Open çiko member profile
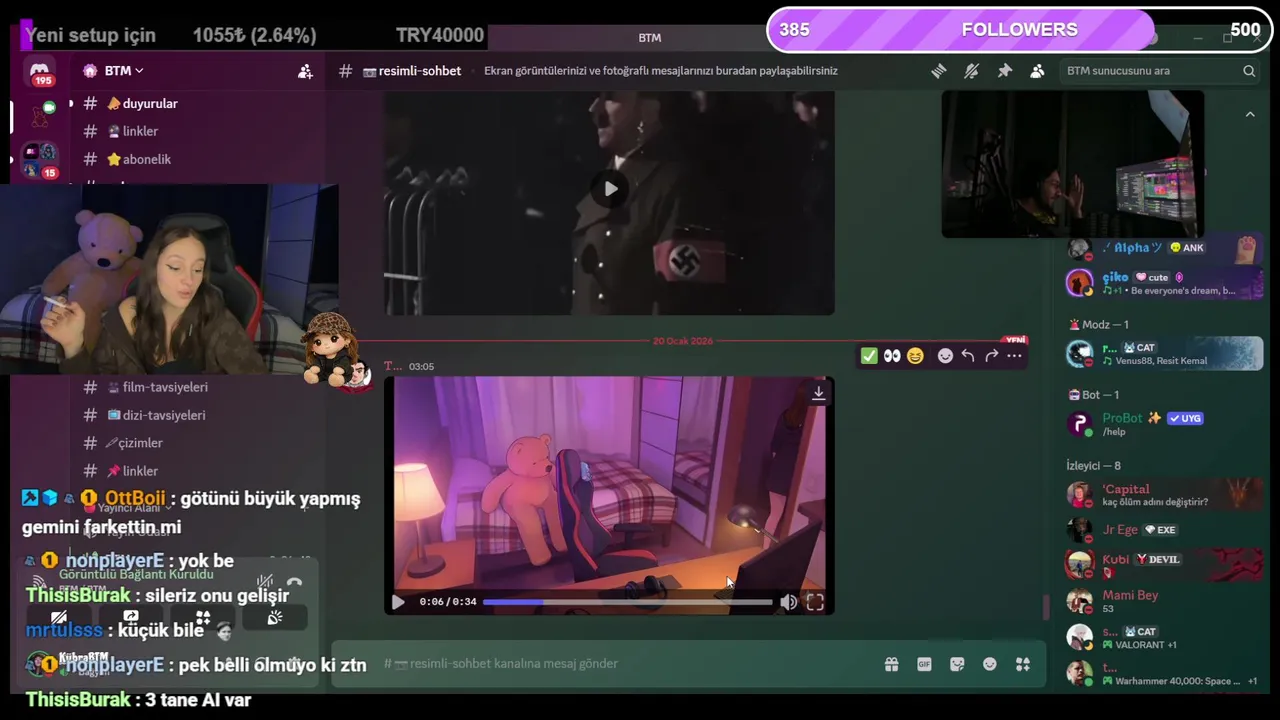Screen dimensions: 1280x720 [1163, 283]
